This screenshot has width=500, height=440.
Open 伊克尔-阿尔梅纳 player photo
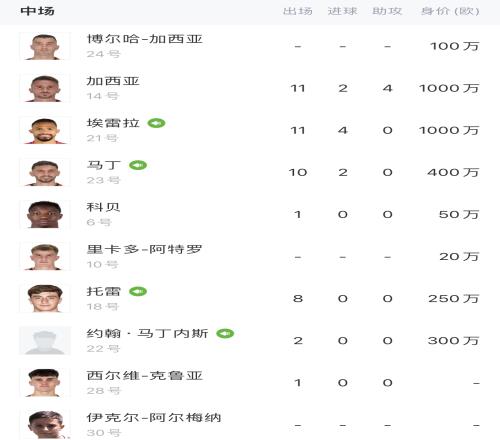(x=45, y=425)
